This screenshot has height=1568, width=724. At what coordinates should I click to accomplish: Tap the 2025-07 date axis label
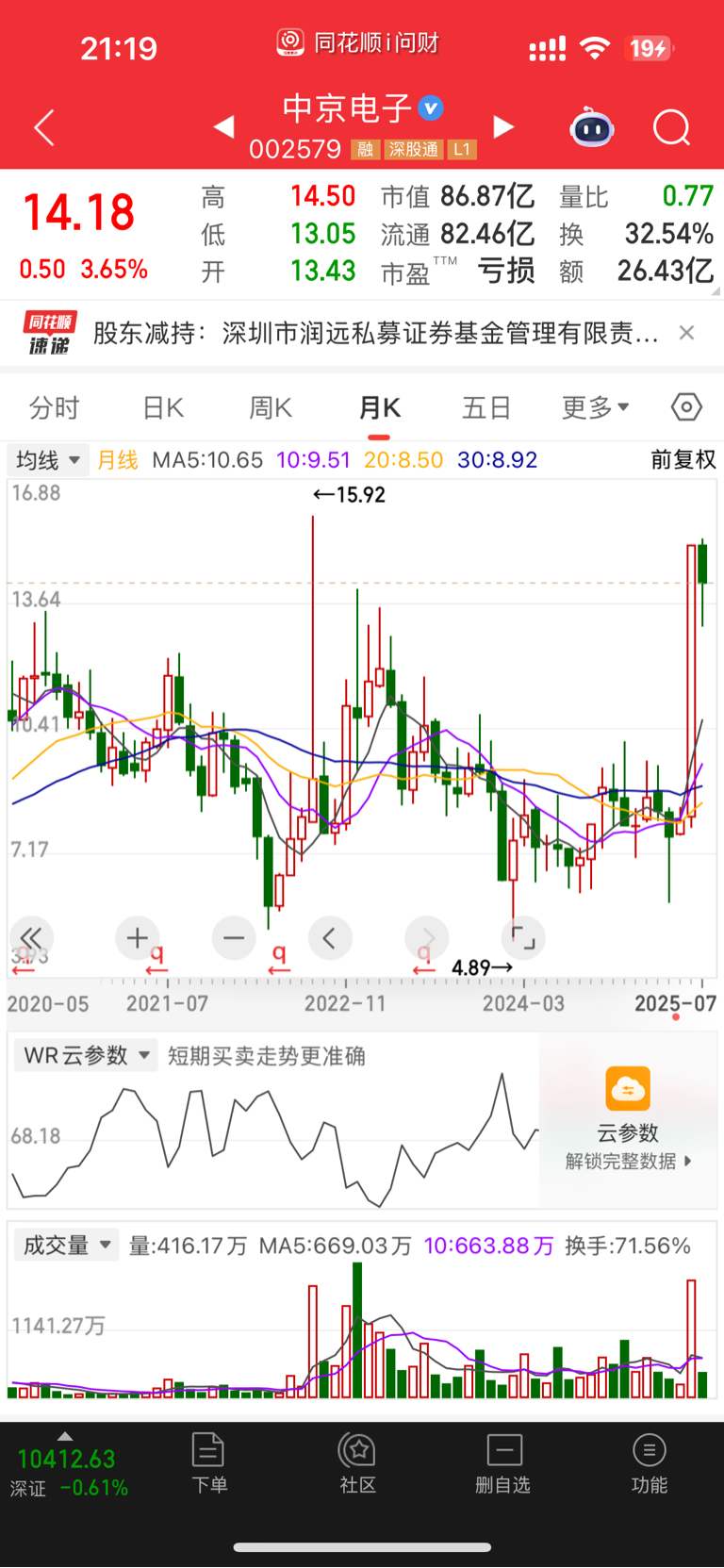[x=675, y=1003]
